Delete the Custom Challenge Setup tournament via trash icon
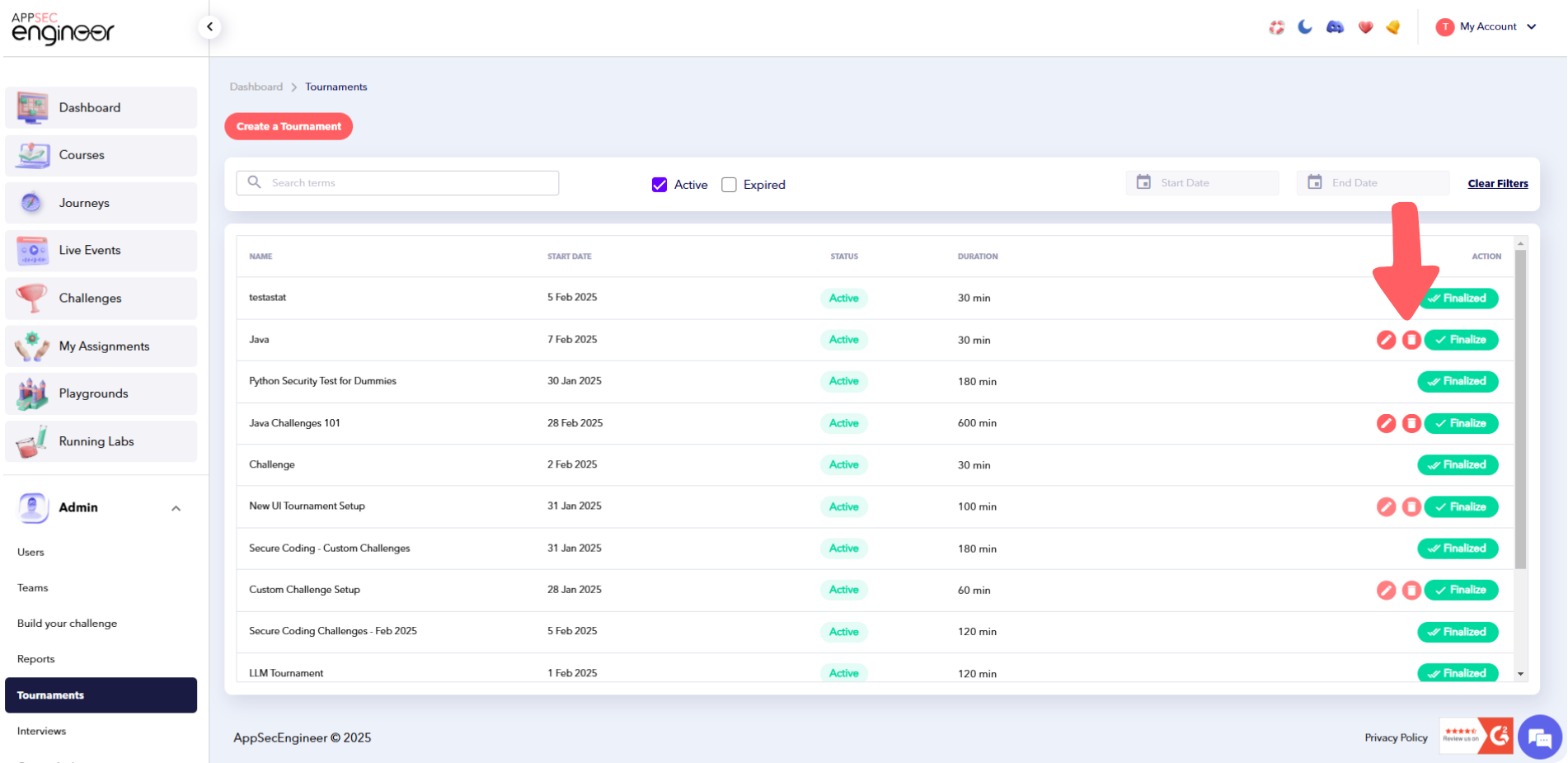1568x763 pixels. tap(1411, 590)
